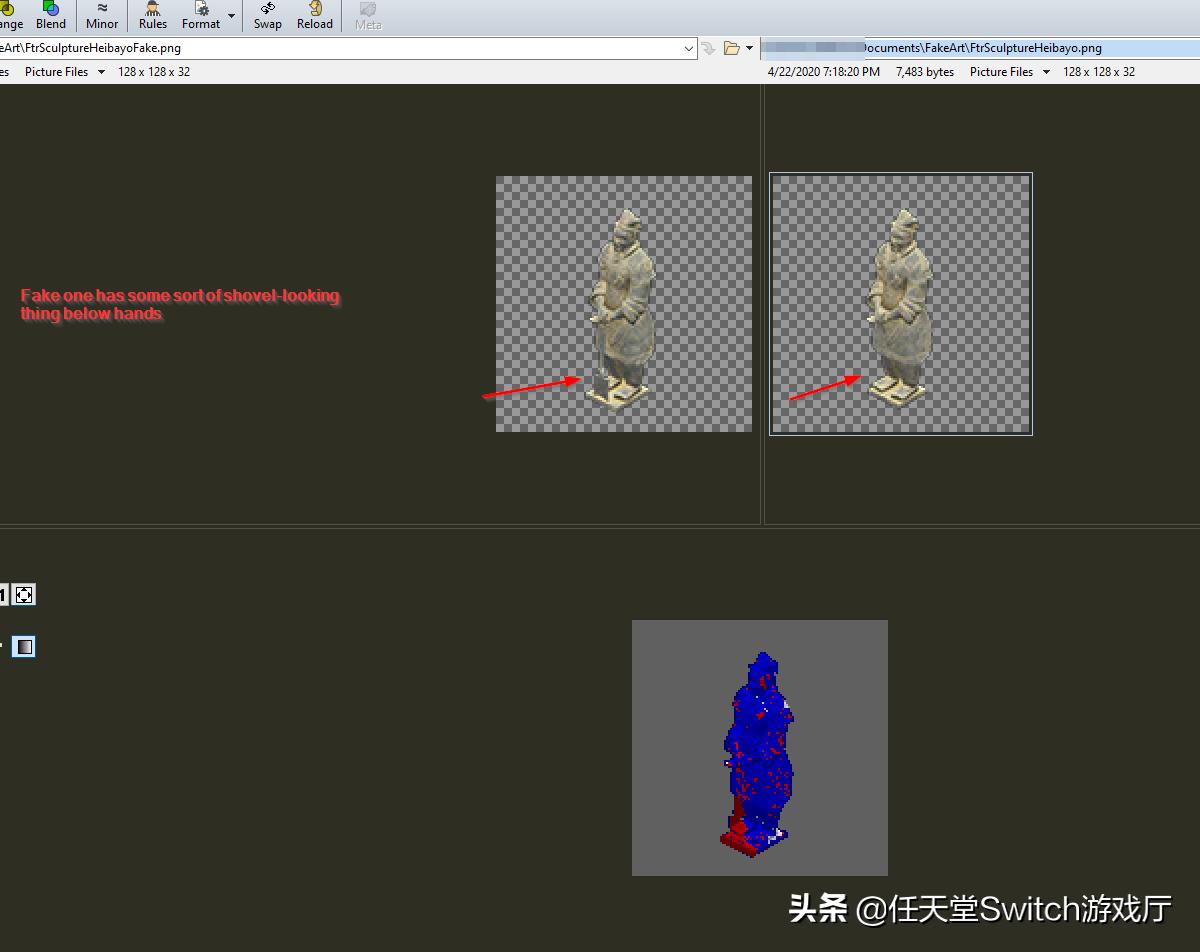The image size is (1200, 952).
Task: Click the left 128 x 128 x 32 text
Action: coord(154,72)
